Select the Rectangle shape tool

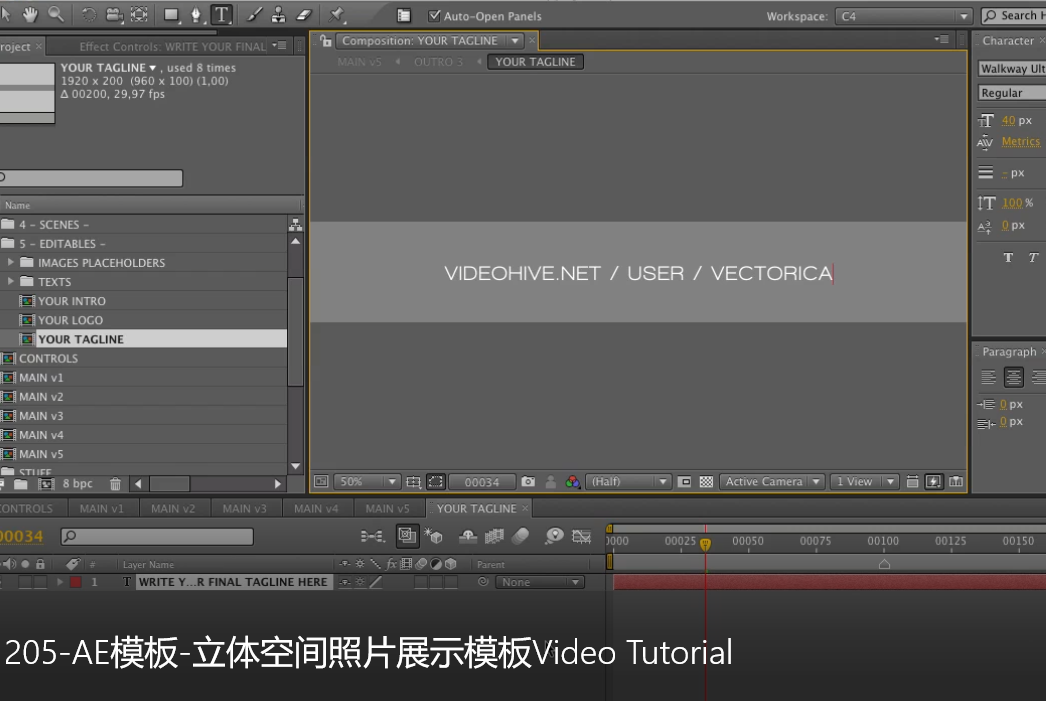pyautogui.click(x=171, y=15)
